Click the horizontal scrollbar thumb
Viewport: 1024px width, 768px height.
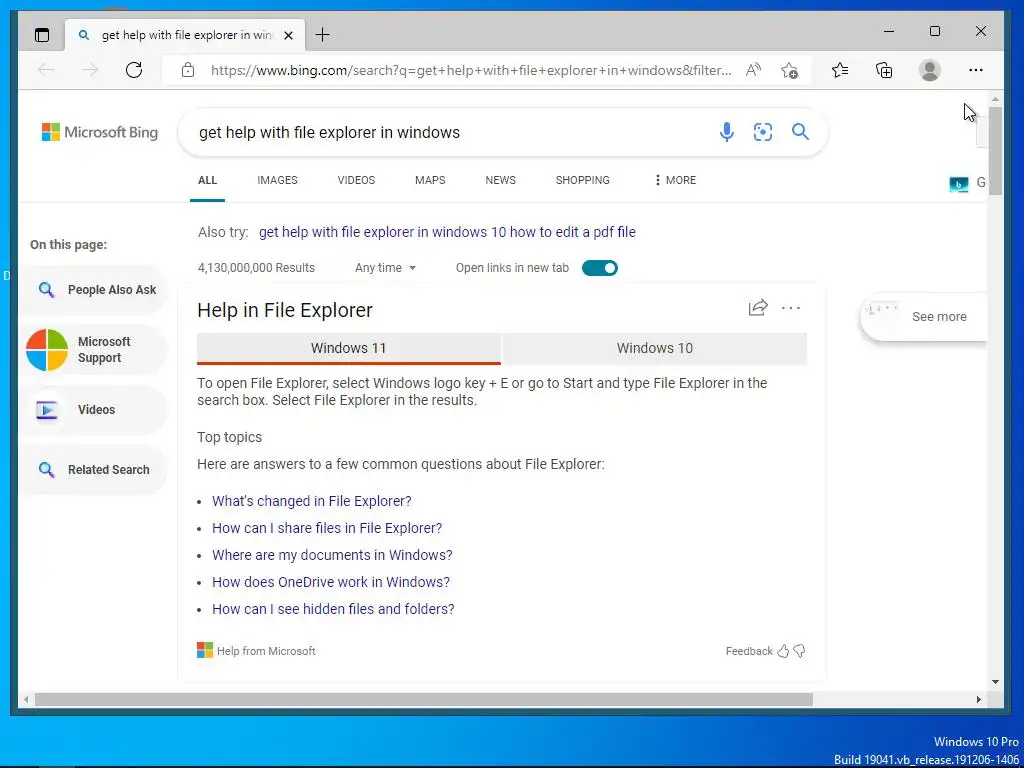[424, 699]
